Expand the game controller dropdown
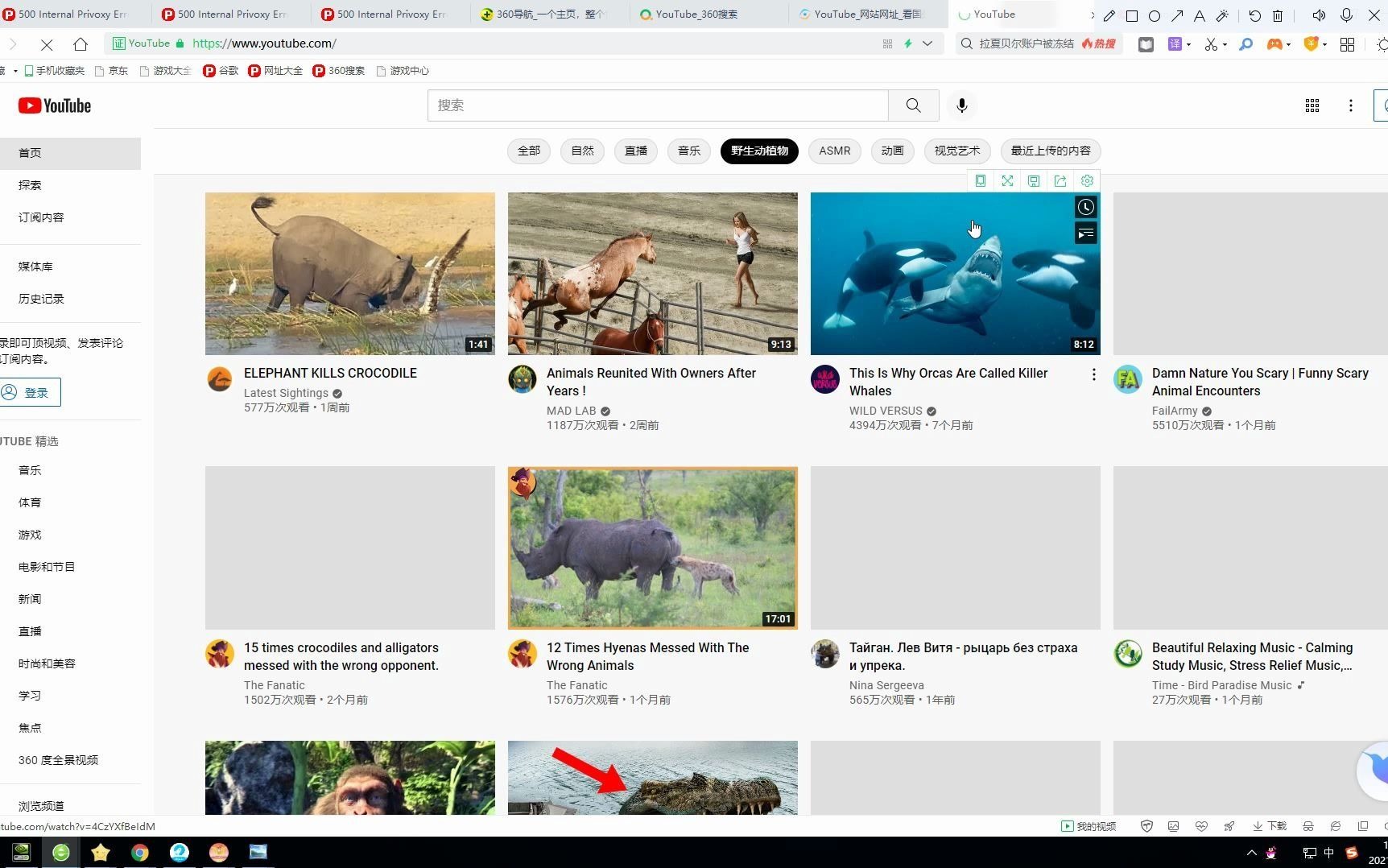The image size is (1388, 868). click(1288, 44)
